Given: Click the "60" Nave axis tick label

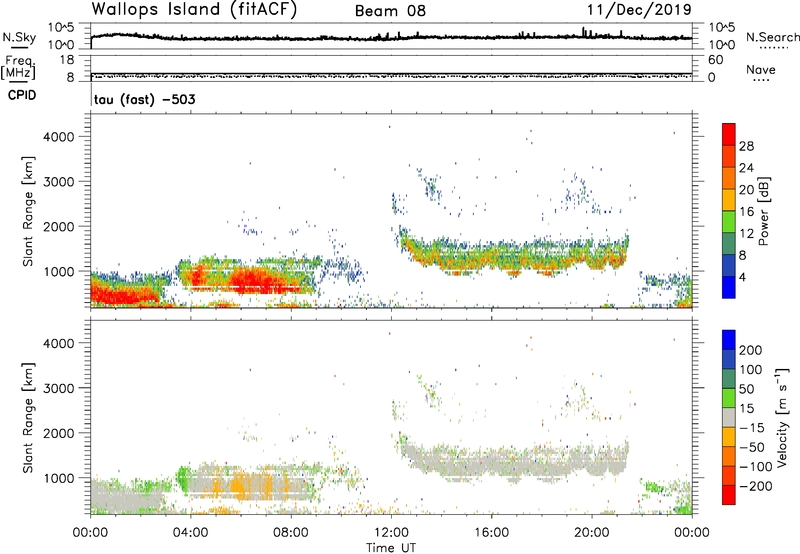Looking at the screenshot, I should click(x=715, y=60).
